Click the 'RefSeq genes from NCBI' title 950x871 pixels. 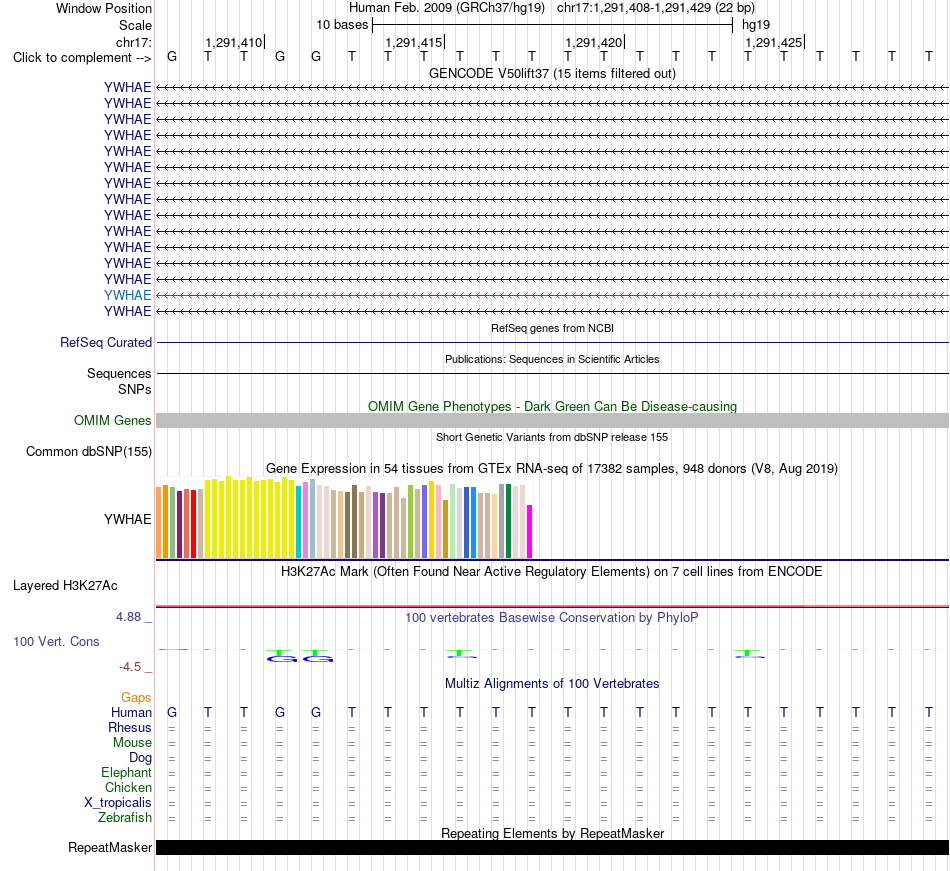point(552,328)
